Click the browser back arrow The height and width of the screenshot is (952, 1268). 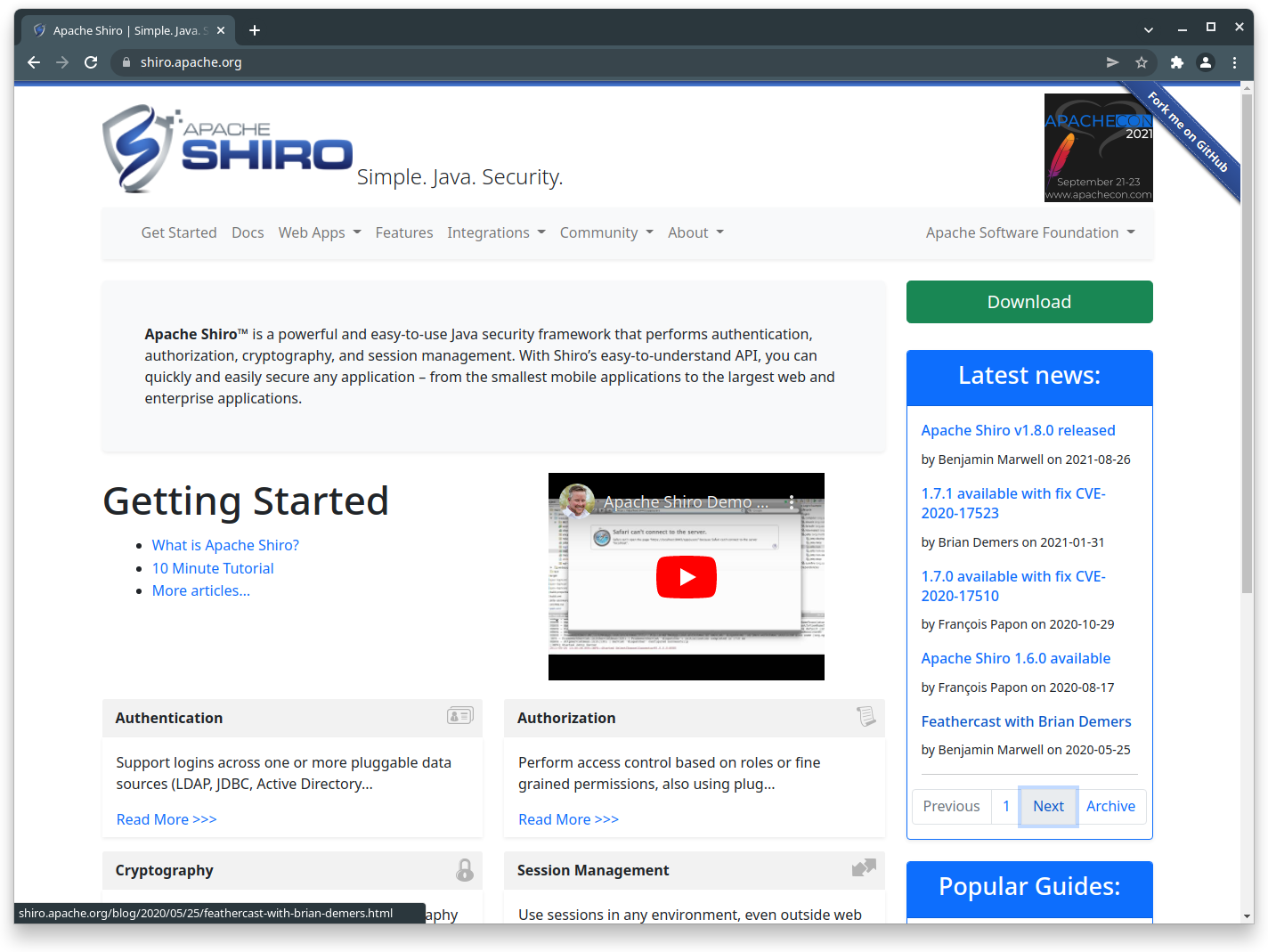tap(34, 62)
